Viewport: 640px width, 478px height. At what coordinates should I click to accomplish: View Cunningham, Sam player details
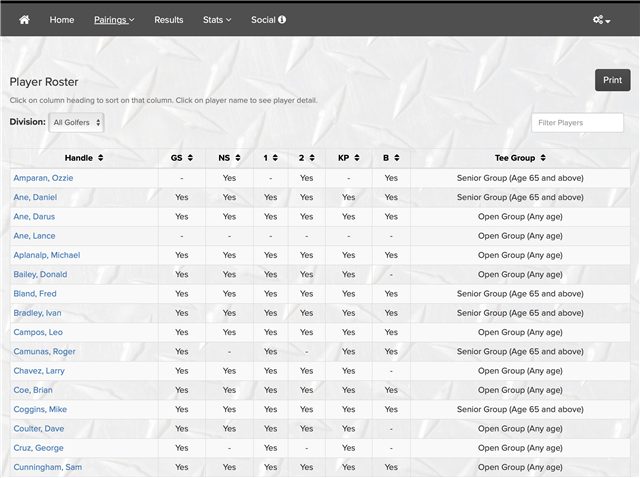click(47, 467)
